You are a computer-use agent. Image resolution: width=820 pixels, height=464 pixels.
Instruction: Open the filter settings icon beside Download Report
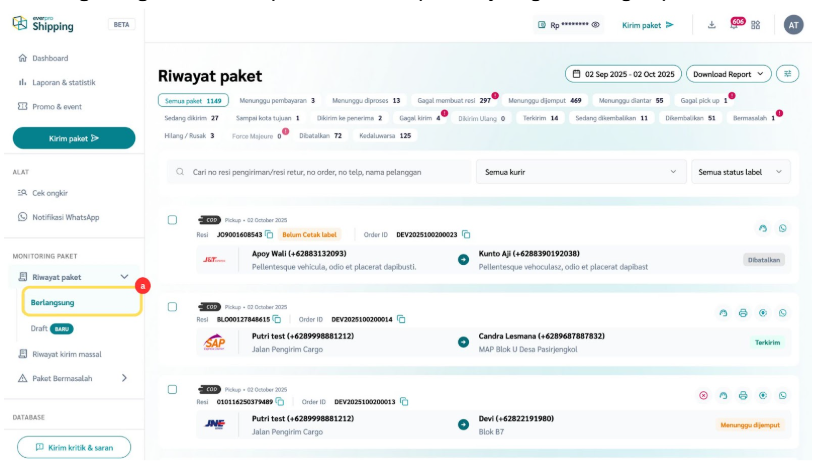point(788,74)
